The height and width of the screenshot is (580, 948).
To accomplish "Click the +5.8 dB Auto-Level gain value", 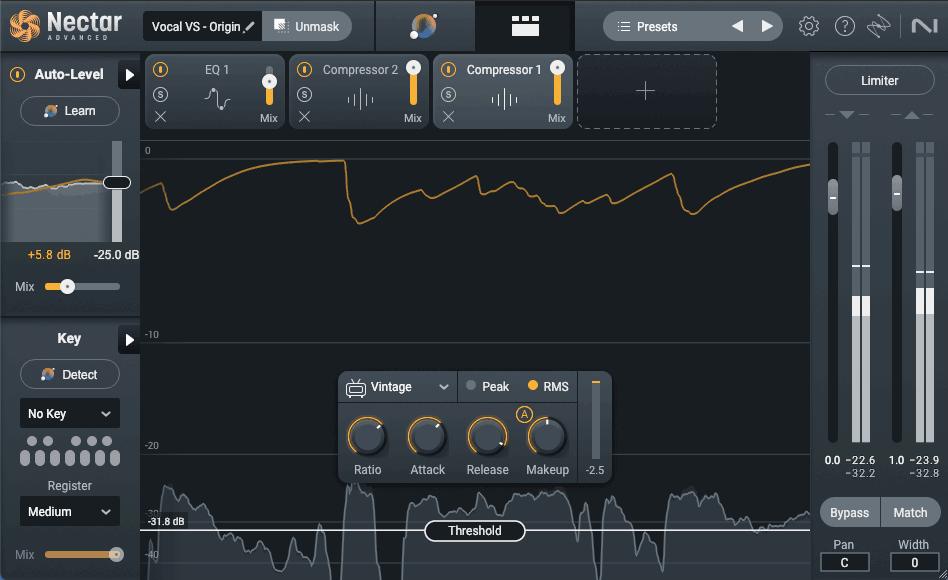I will [x=49, y=255].
